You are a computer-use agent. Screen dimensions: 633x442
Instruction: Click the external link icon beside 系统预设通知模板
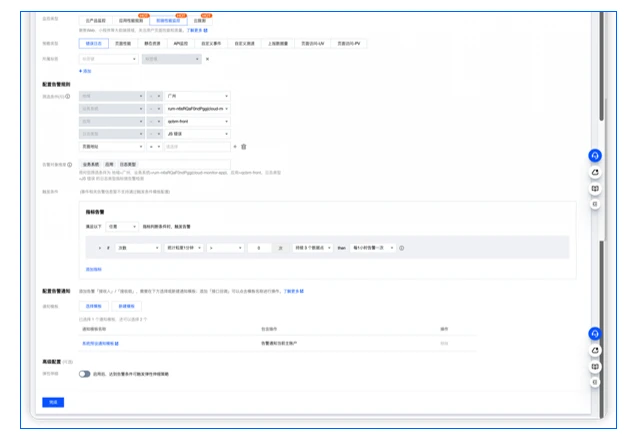pos(118,343)
